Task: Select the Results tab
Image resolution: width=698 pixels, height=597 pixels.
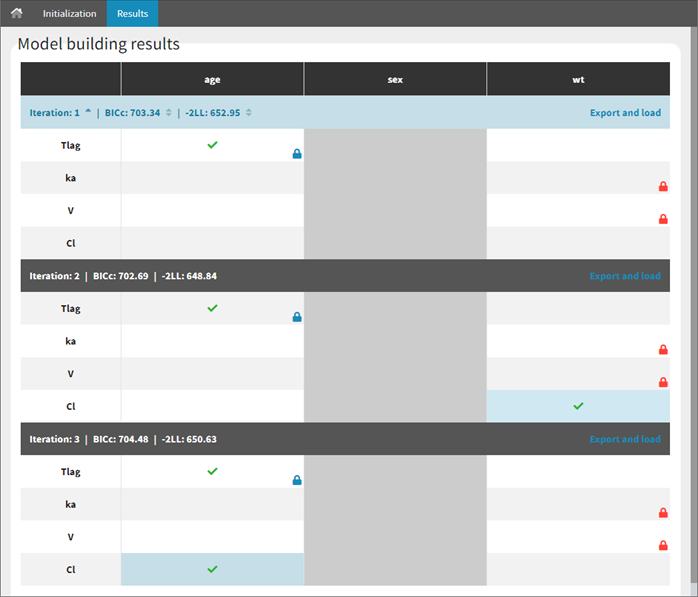Action: 132,13
